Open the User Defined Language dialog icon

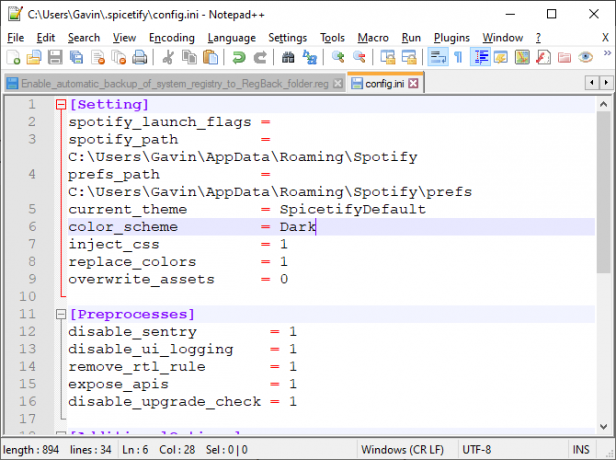point(501,57)
